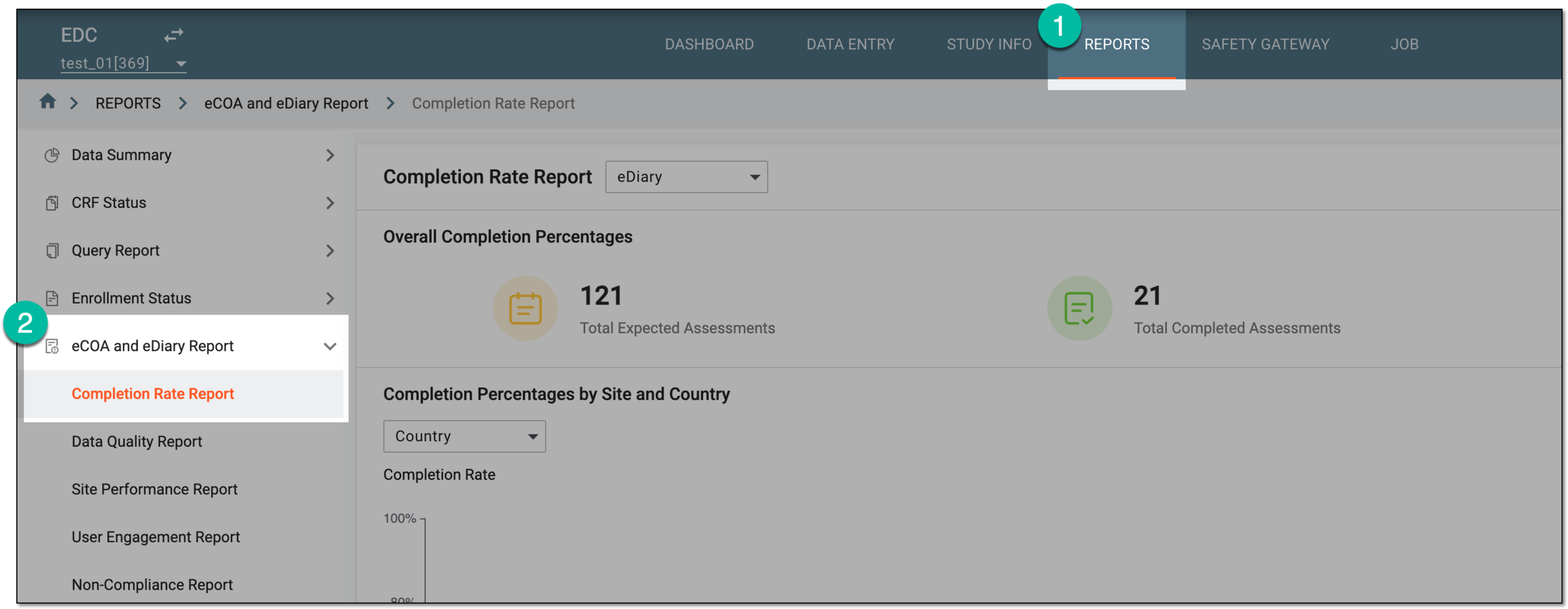The width and height of the screenshot is (1568, 609).
Task: Click Completion Percentages by Site and Country heading
Action: coord(556,395)
